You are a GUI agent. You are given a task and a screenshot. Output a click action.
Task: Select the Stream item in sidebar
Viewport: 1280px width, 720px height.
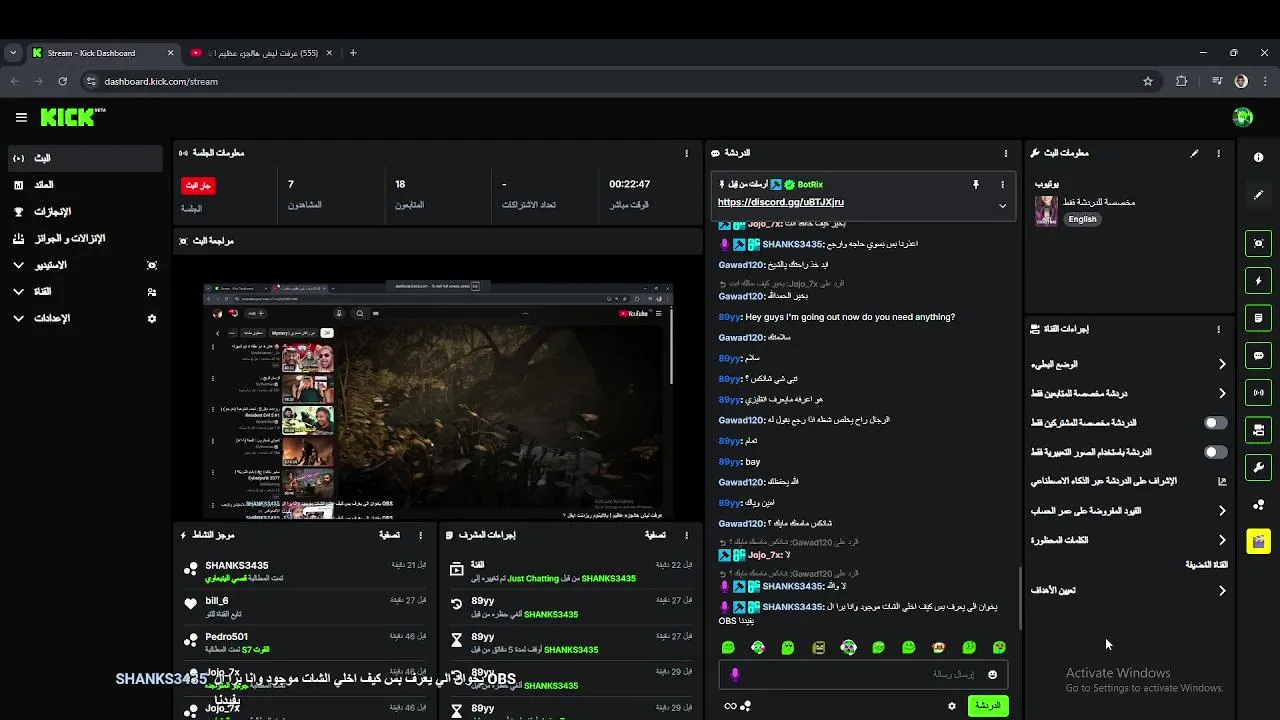(x=85, y=158)
